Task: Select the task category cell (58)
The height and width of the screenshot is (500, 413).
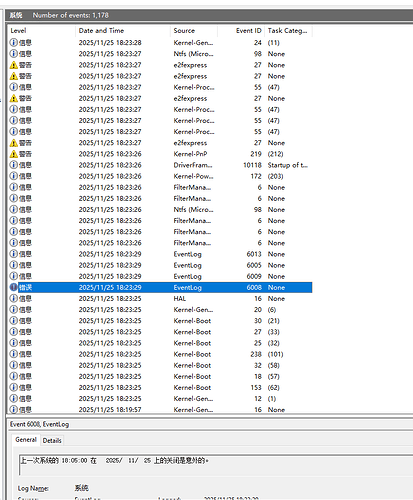Action: click(x=274, y=365)
